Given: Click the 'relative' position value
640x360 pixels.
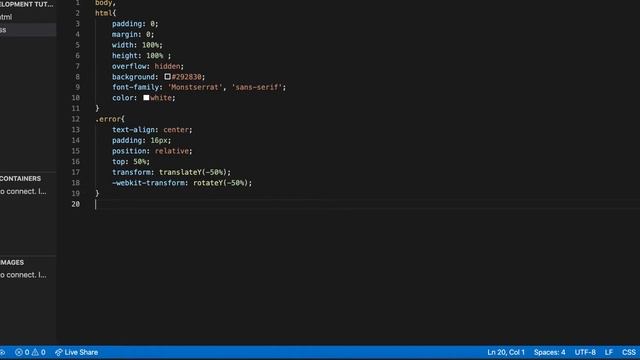Looking at the screenshot, I should tap(172, 151).
